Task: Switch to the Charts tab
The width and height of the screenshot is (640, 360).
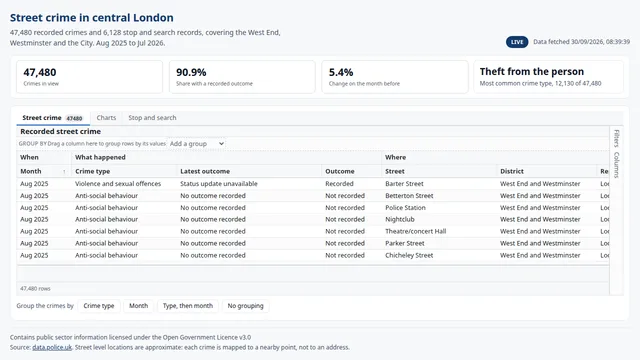Action: click(x=106, y=118)
